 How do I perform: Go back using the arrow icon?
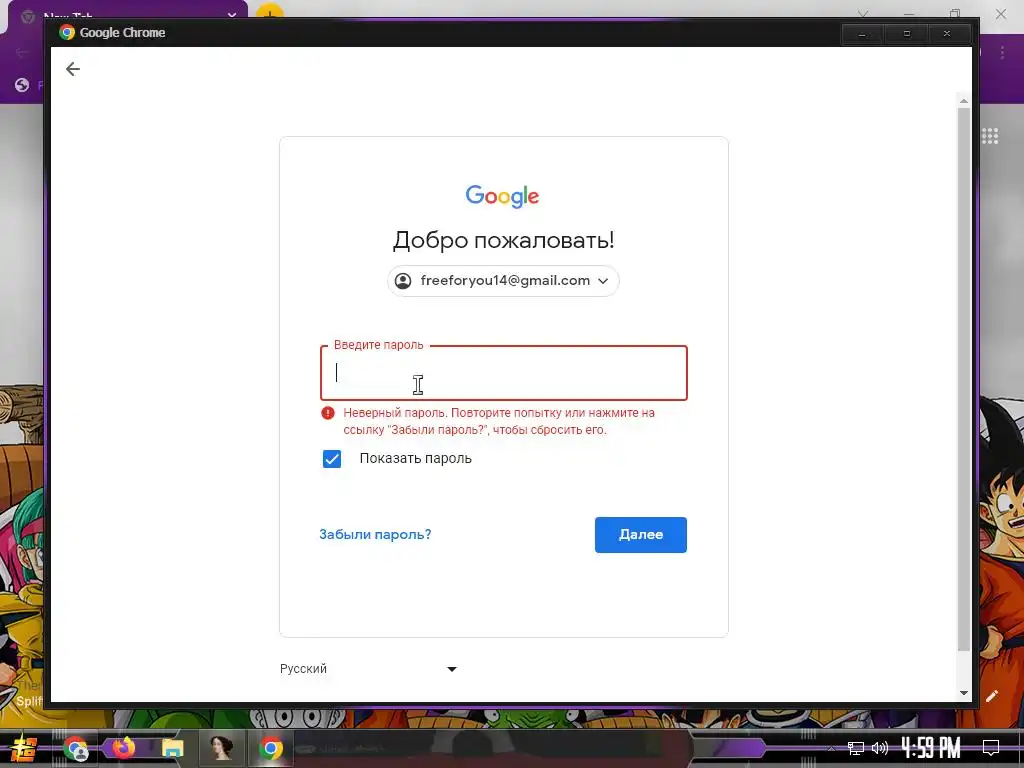[72, 69]
